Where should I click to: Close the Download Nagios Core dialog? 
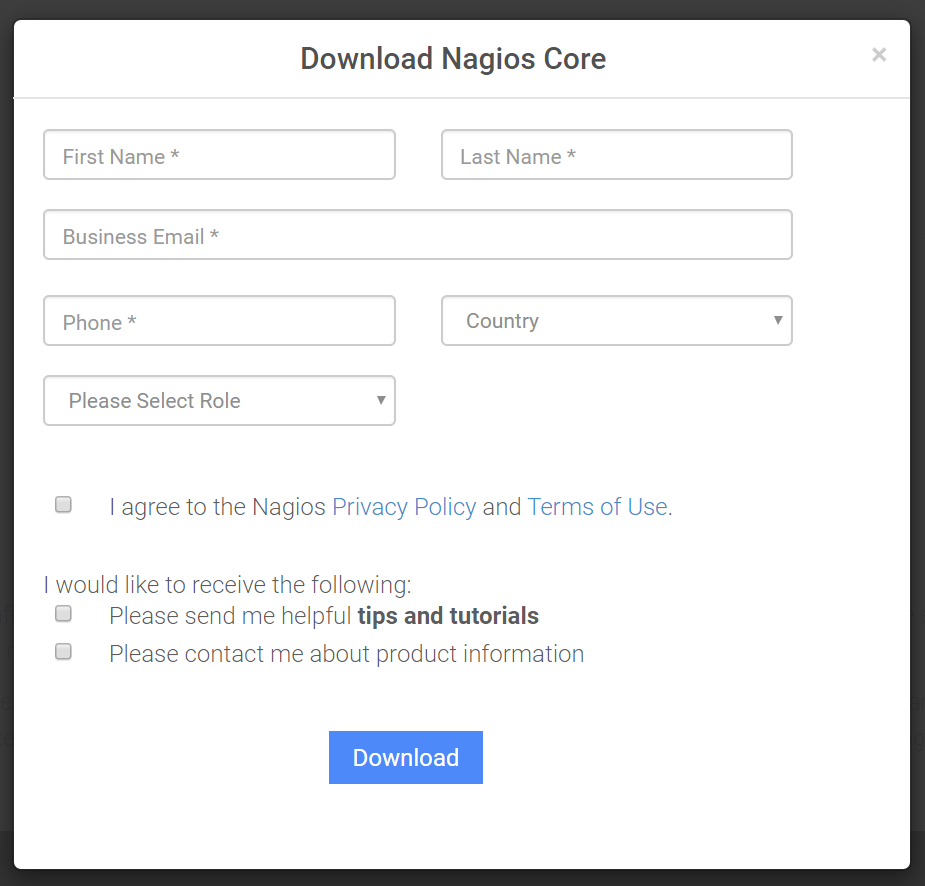[878, 55]
